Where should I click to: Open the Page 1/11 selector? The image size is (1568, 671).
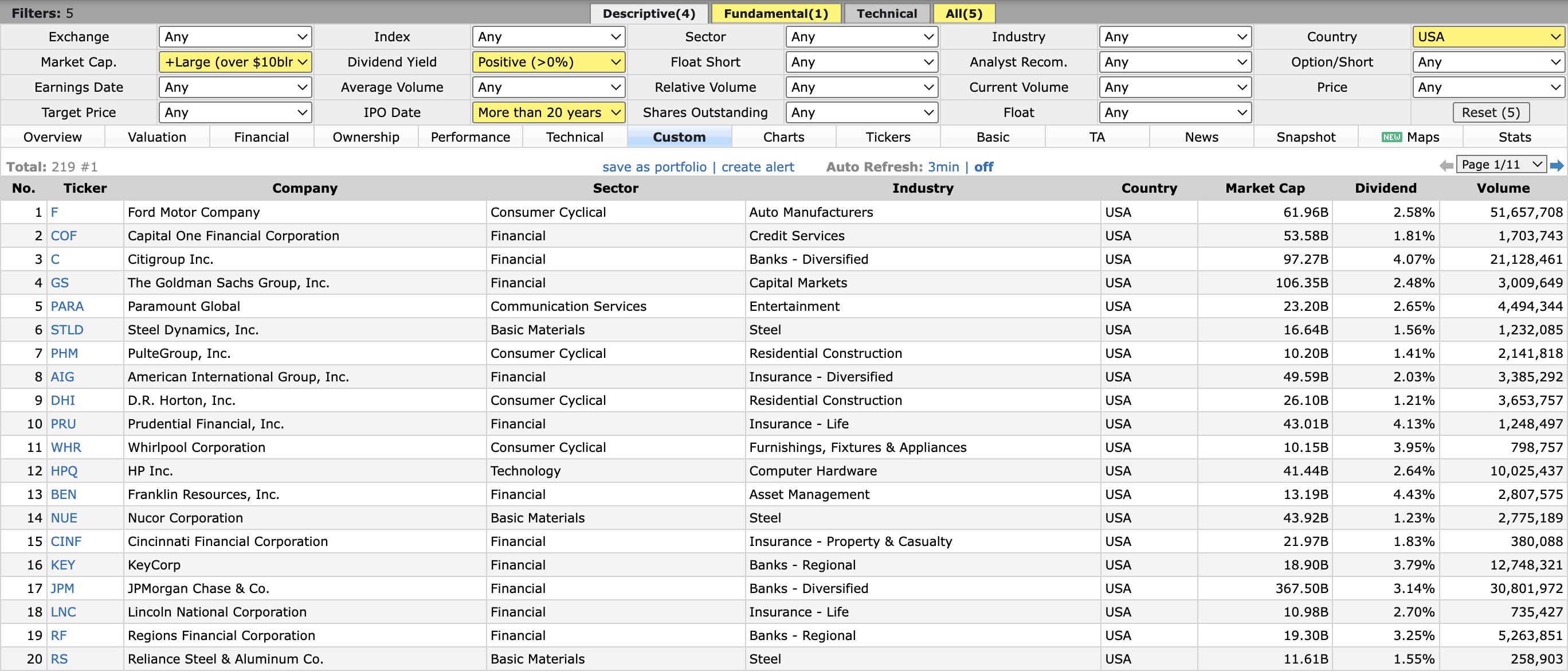pos(1501,165)
